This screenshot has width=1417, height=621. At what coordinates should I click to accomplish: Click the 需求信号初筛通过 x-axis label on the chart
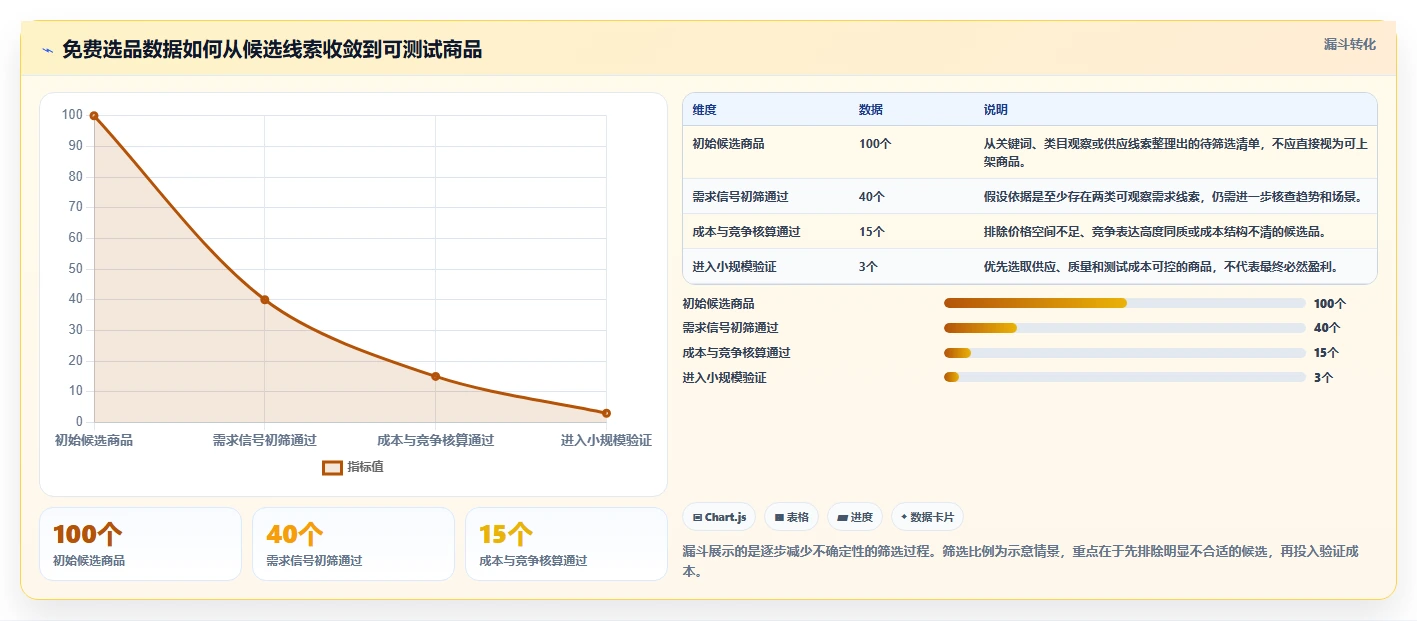(x=265, y=440)
